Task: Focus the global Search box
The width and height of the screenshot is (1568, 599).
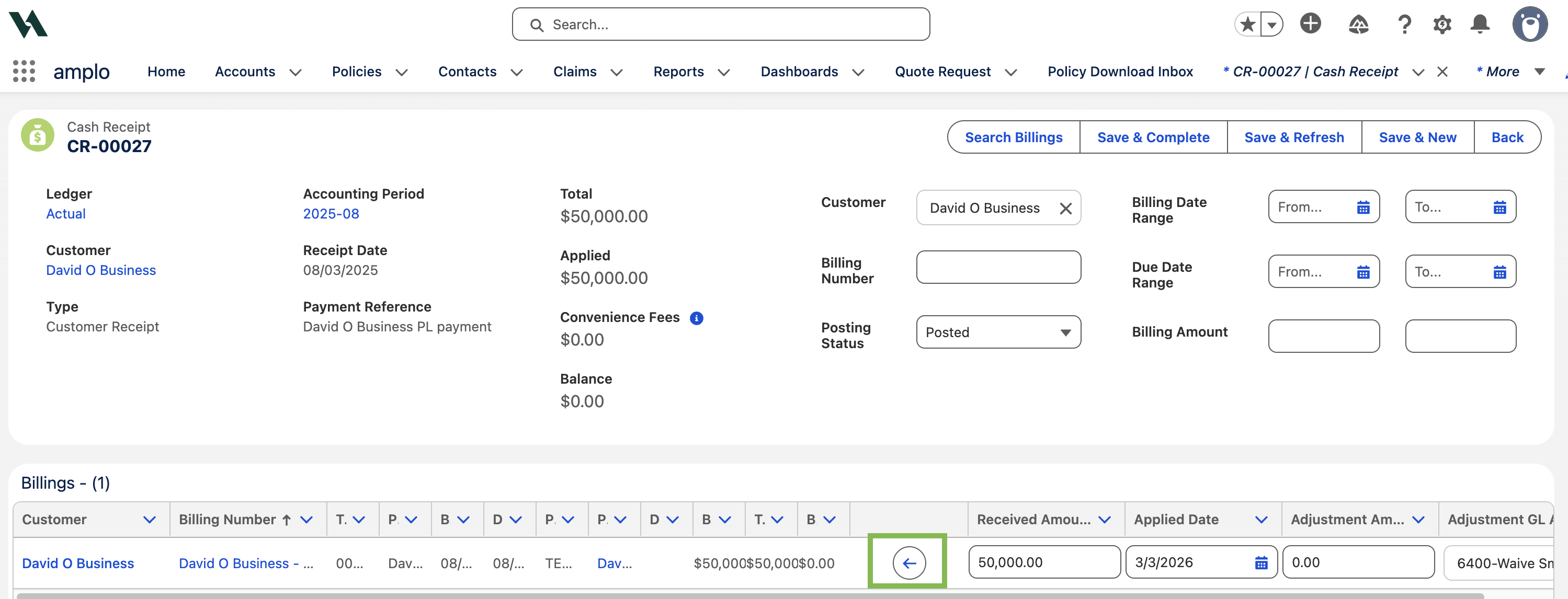Action: 721,25
